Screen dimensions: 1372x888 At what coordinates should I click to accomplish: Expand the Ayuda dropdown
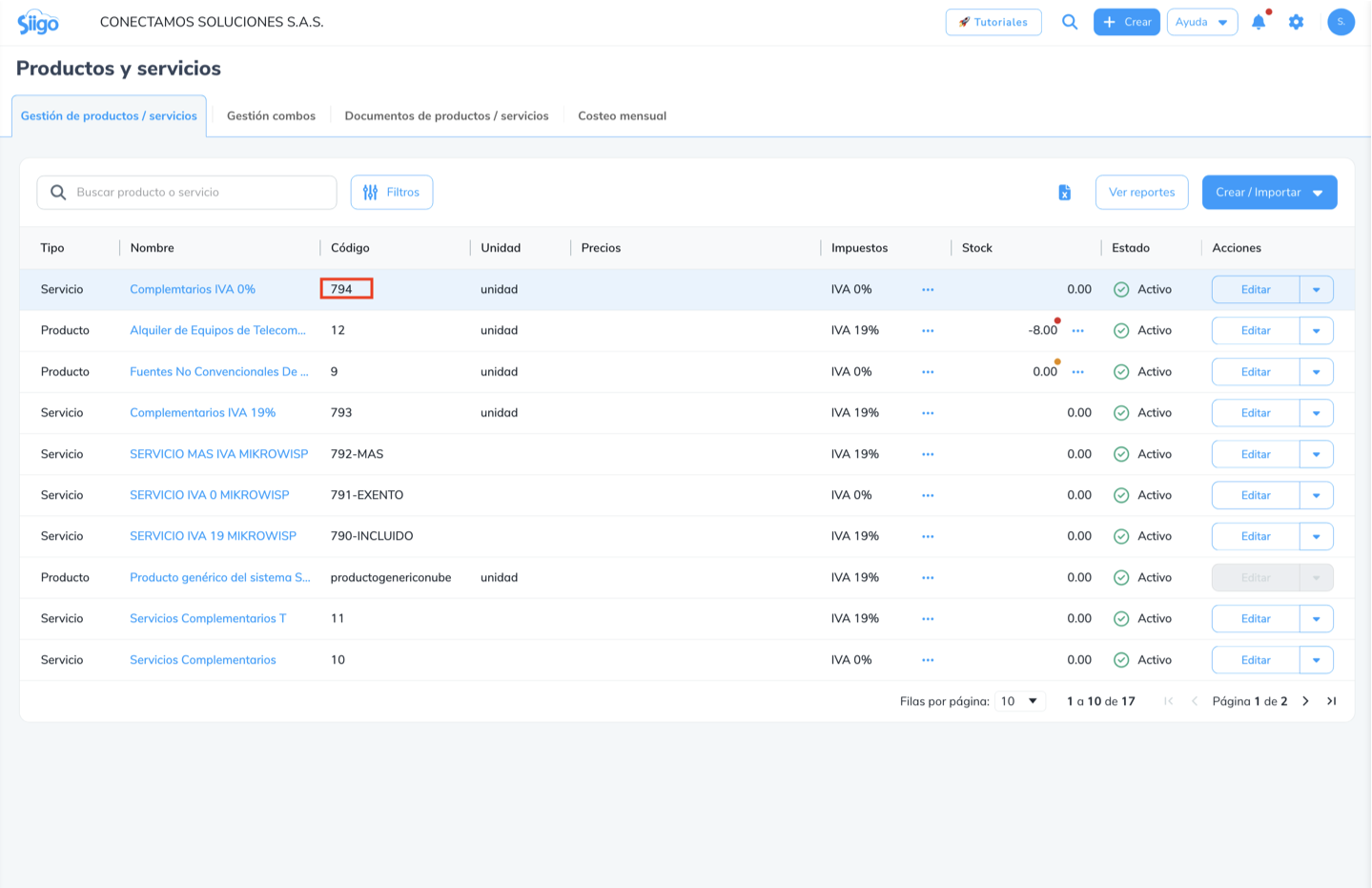[1202, 22]
